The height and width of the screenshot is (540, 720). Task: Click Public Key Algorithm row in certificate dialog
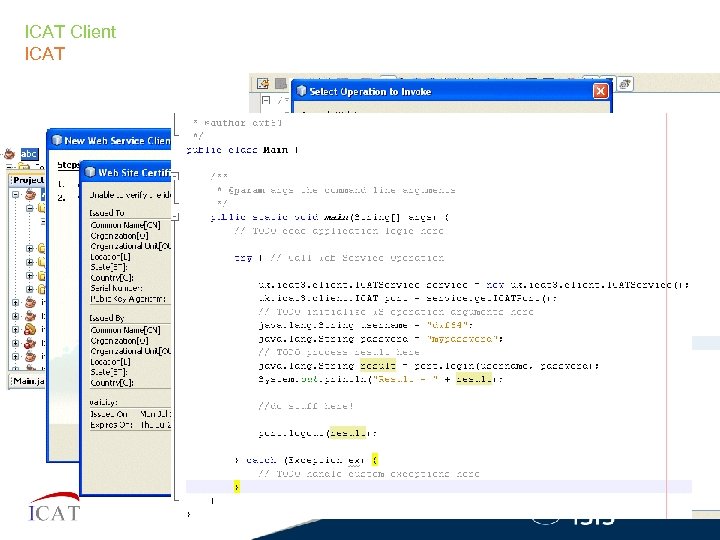point(128,299)
